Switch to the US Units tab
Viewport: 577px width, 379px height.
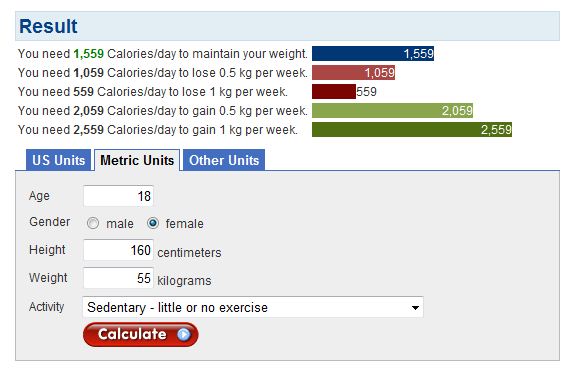58,160
